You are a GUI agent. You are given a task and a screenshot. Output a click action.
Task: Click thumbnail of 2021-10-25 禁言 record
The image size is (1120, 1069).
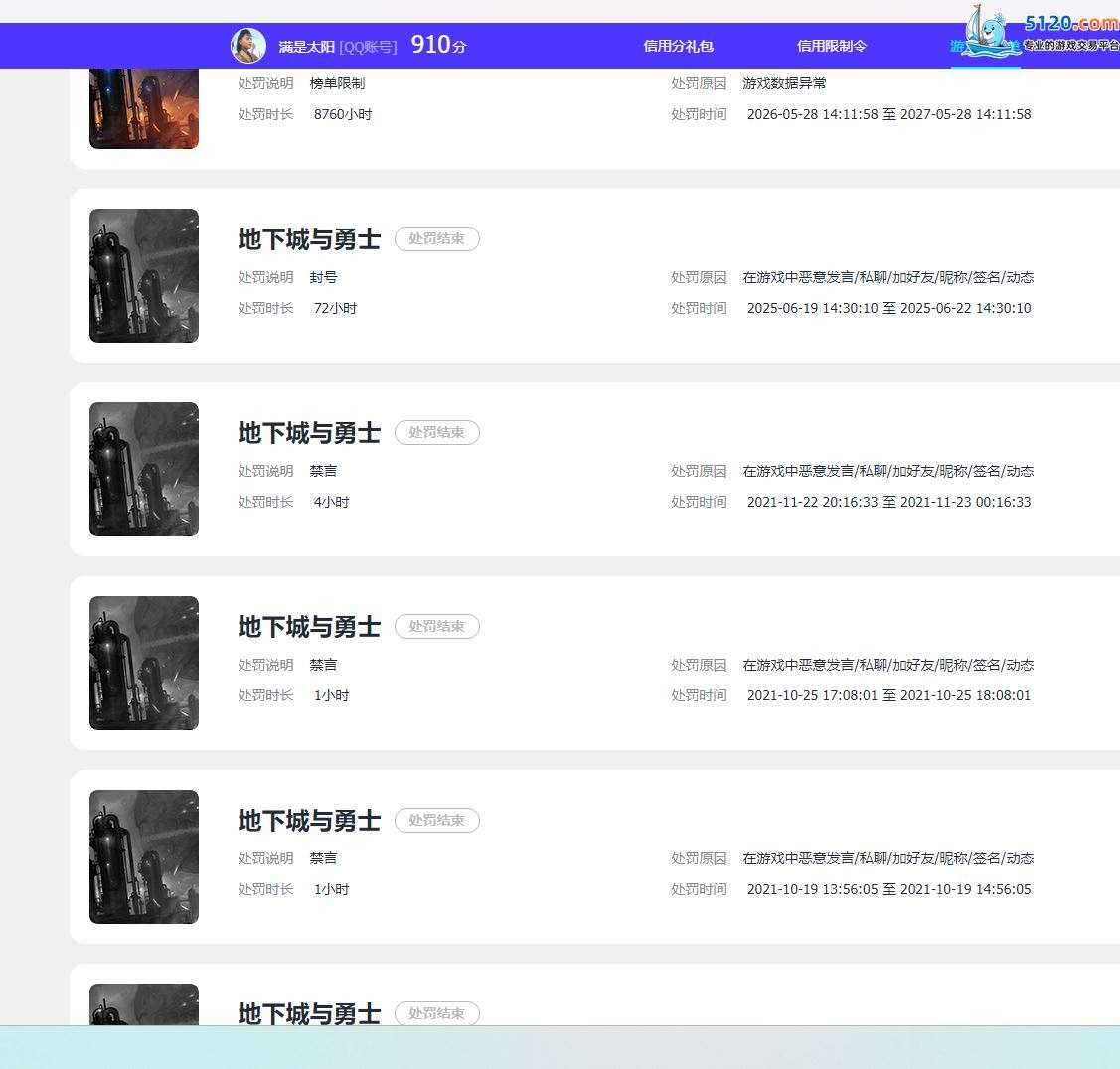pos(143,663)
